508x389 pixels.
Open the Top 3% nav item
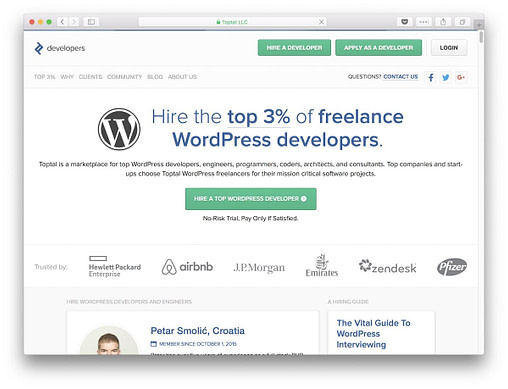pos(45,77)
